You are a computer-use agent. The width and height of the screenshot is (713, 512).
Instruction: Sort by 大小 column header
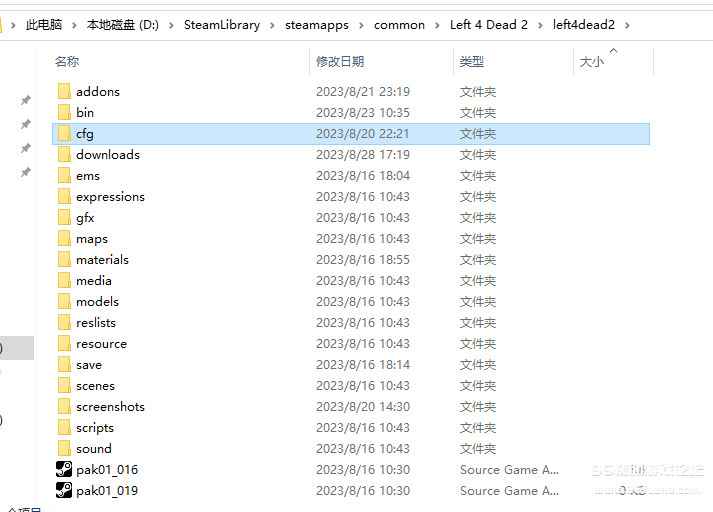(x=592, y=61)
